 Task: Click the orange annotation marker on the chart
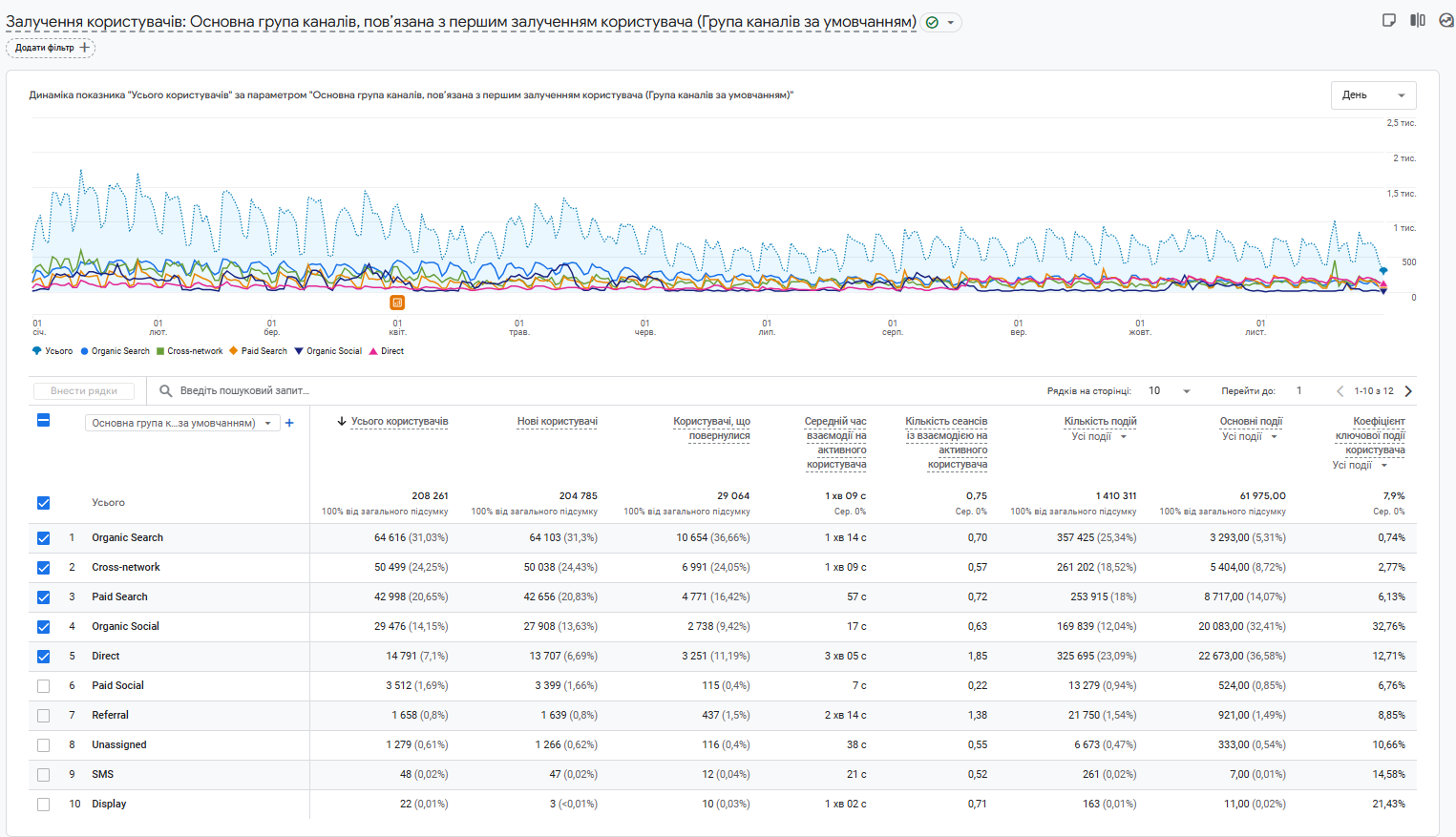397,303
